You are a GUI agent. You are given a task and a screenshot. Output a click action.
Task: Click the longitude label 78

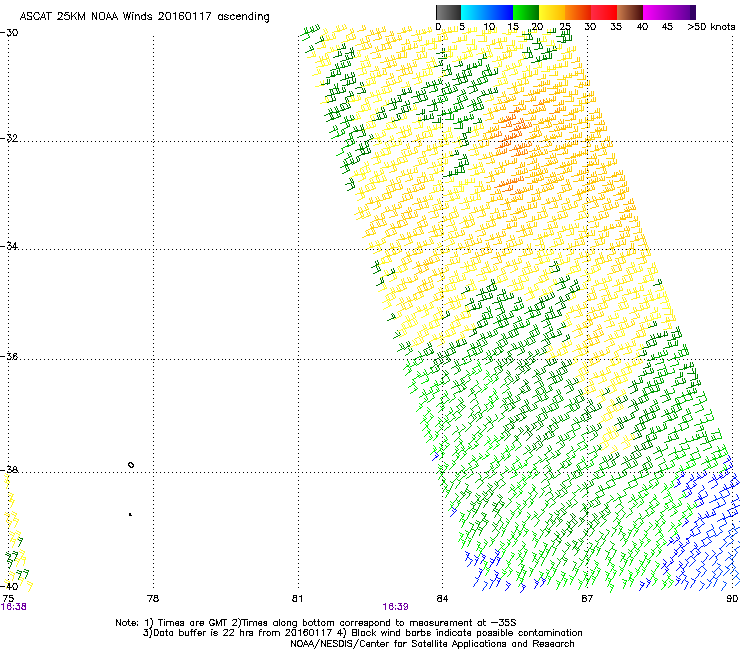pyautogui.click(x=153, y=598)
